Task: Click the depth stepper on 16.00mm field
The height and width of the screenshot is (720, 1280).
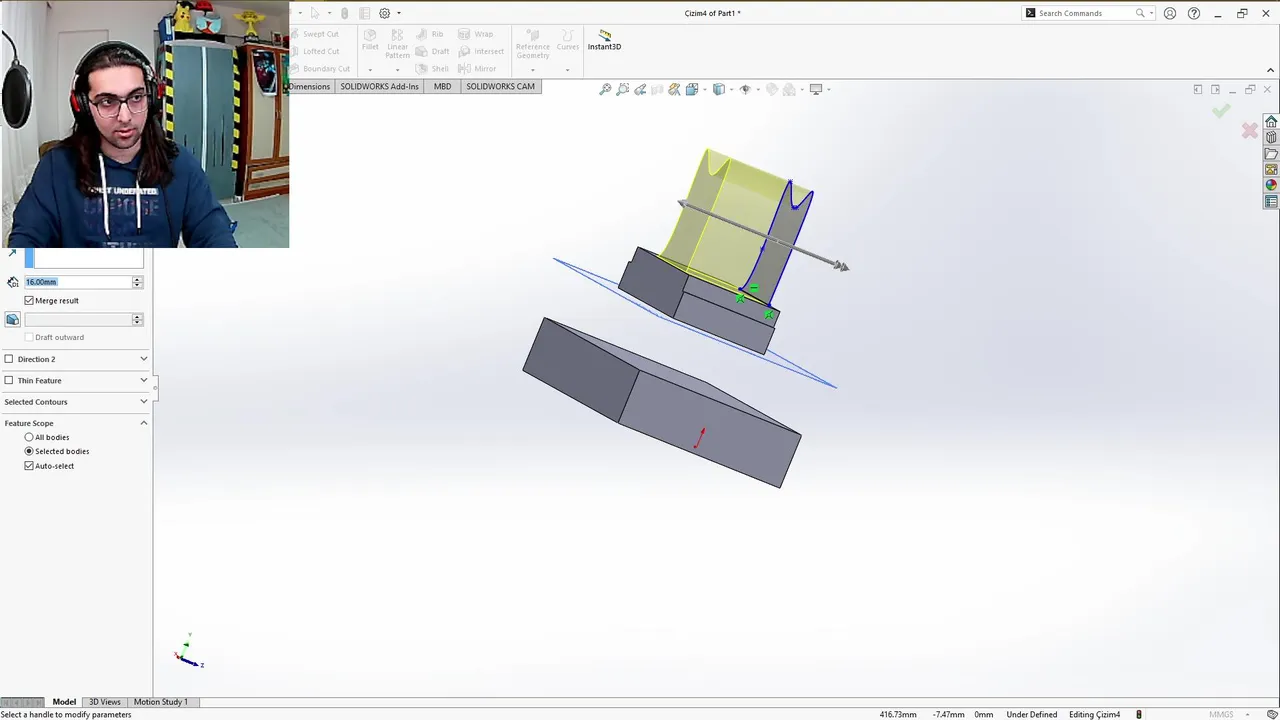Action: (x=137, y=282)
